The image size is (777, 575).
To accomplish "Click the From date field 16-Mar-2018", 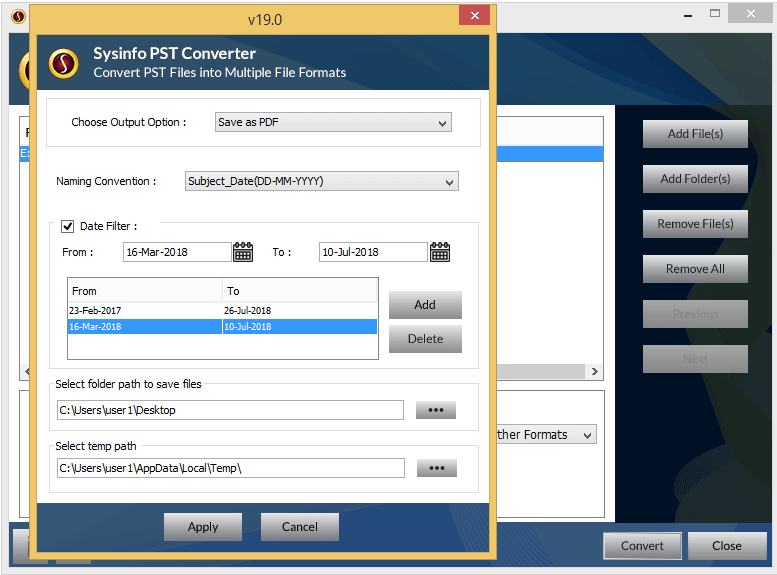I will 177,252.
